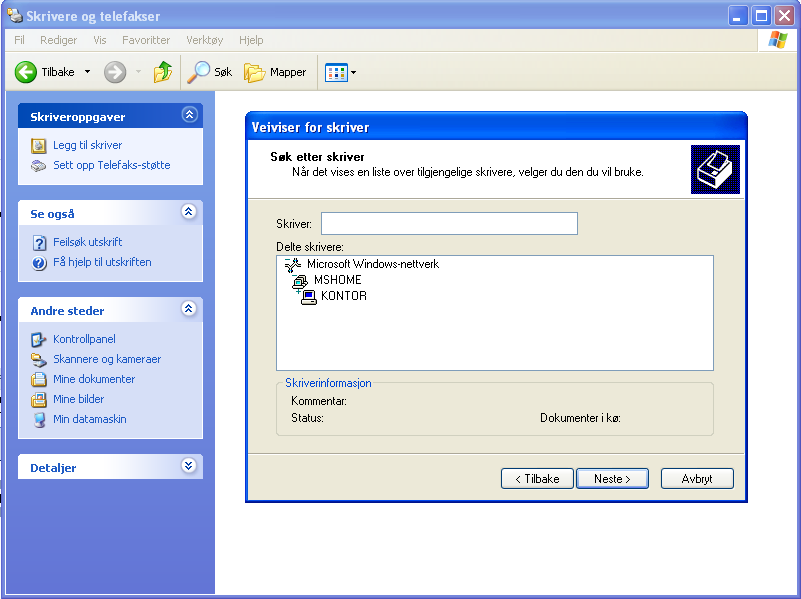Click the Min datamaskin computer icon
The width and height of the screenshot is (801, 599).
coord(39,420)
